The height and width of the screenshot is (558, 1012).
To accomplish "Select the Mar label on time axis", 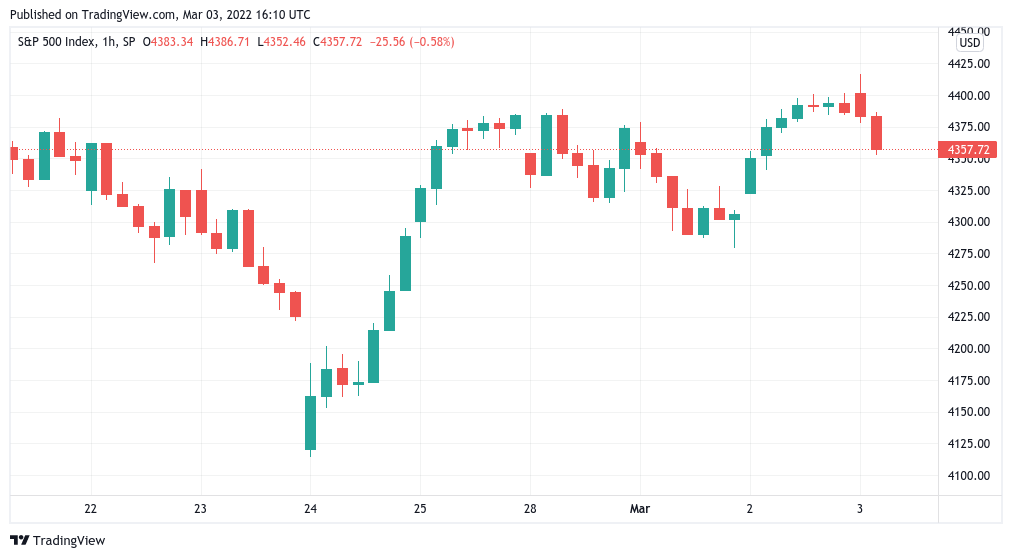I will (x=640, y=509).
